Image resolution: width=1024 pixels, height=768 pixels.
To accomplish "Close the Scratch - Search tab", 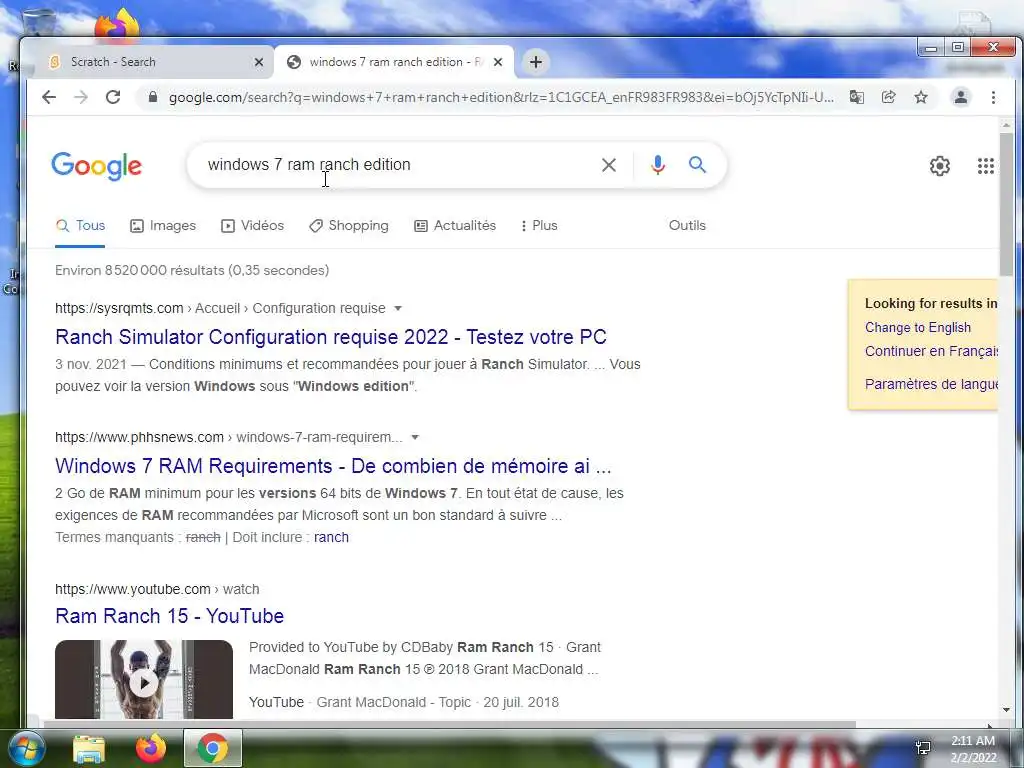I will [259, 62].
